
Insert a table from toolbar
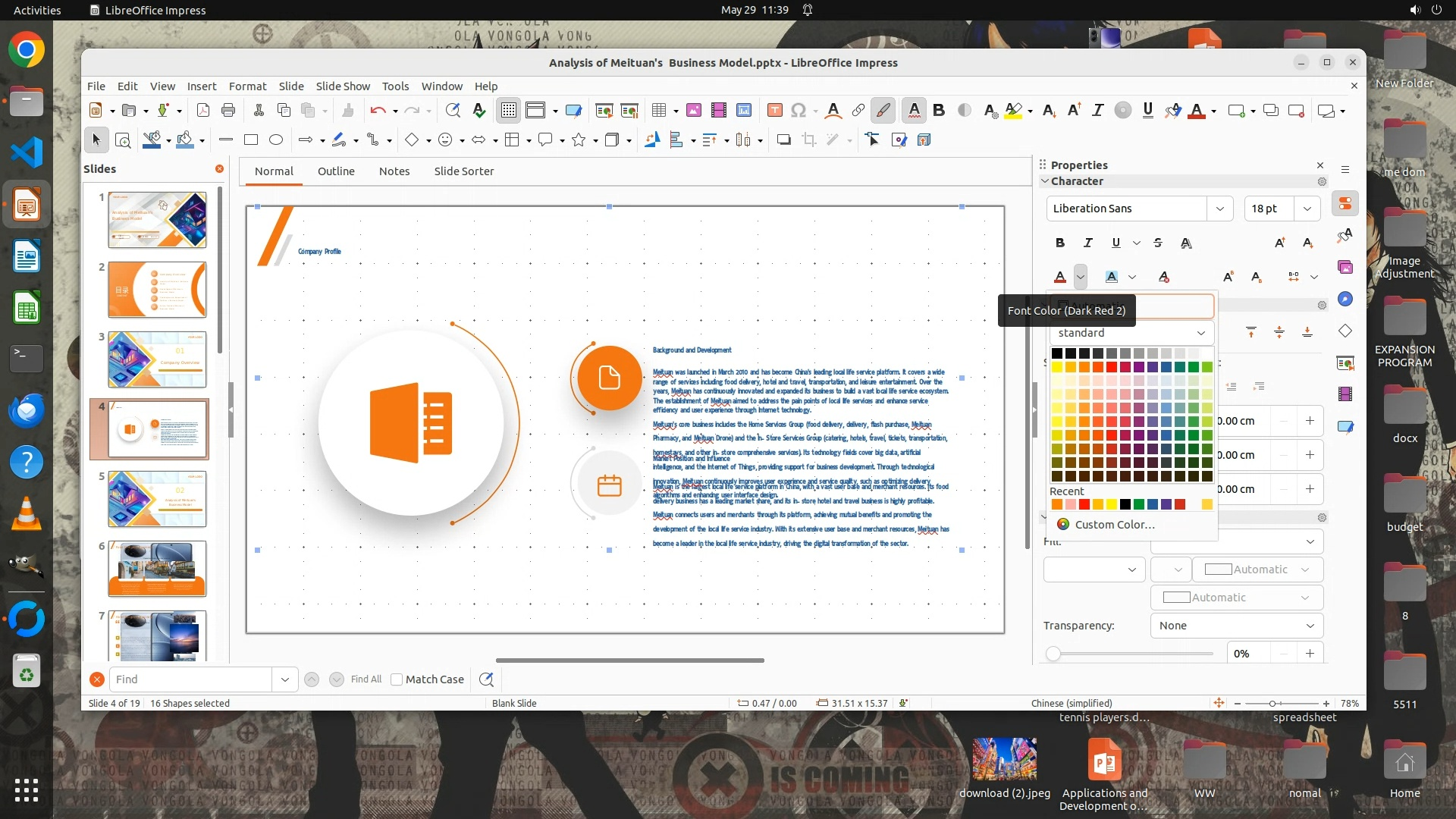pyautogui.click(x=658, y=111)
